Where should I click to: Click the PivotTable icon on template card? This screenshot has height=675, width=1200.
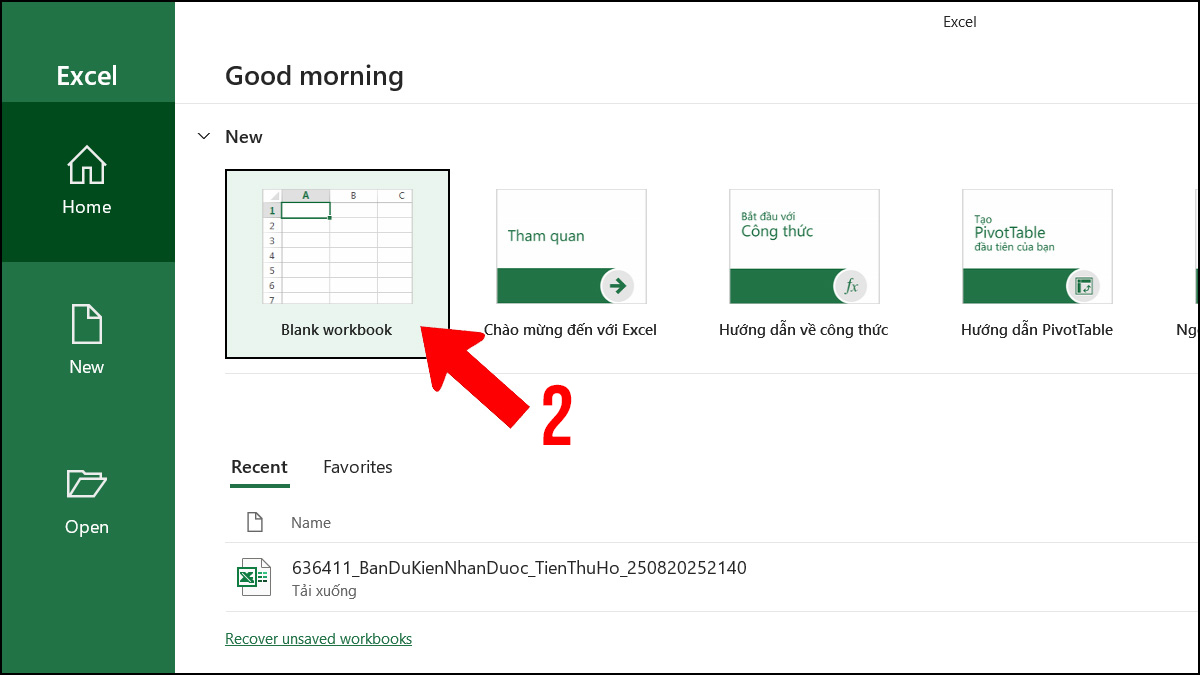(1083, 286)
